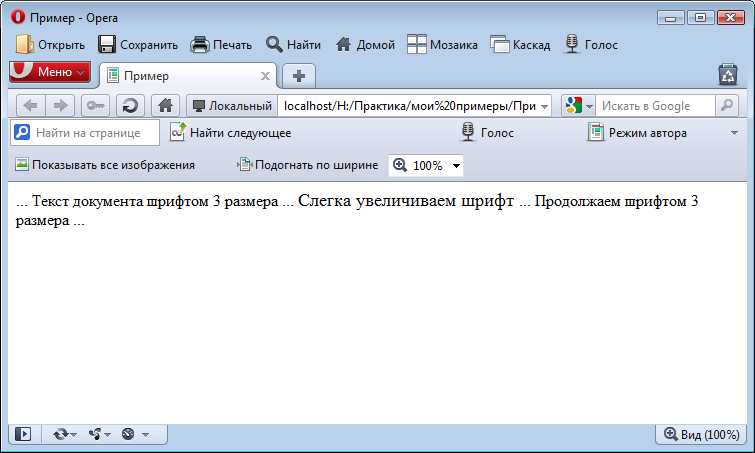Click the localhost address field
Screen dimensions: 755x453
click(409, 105)
